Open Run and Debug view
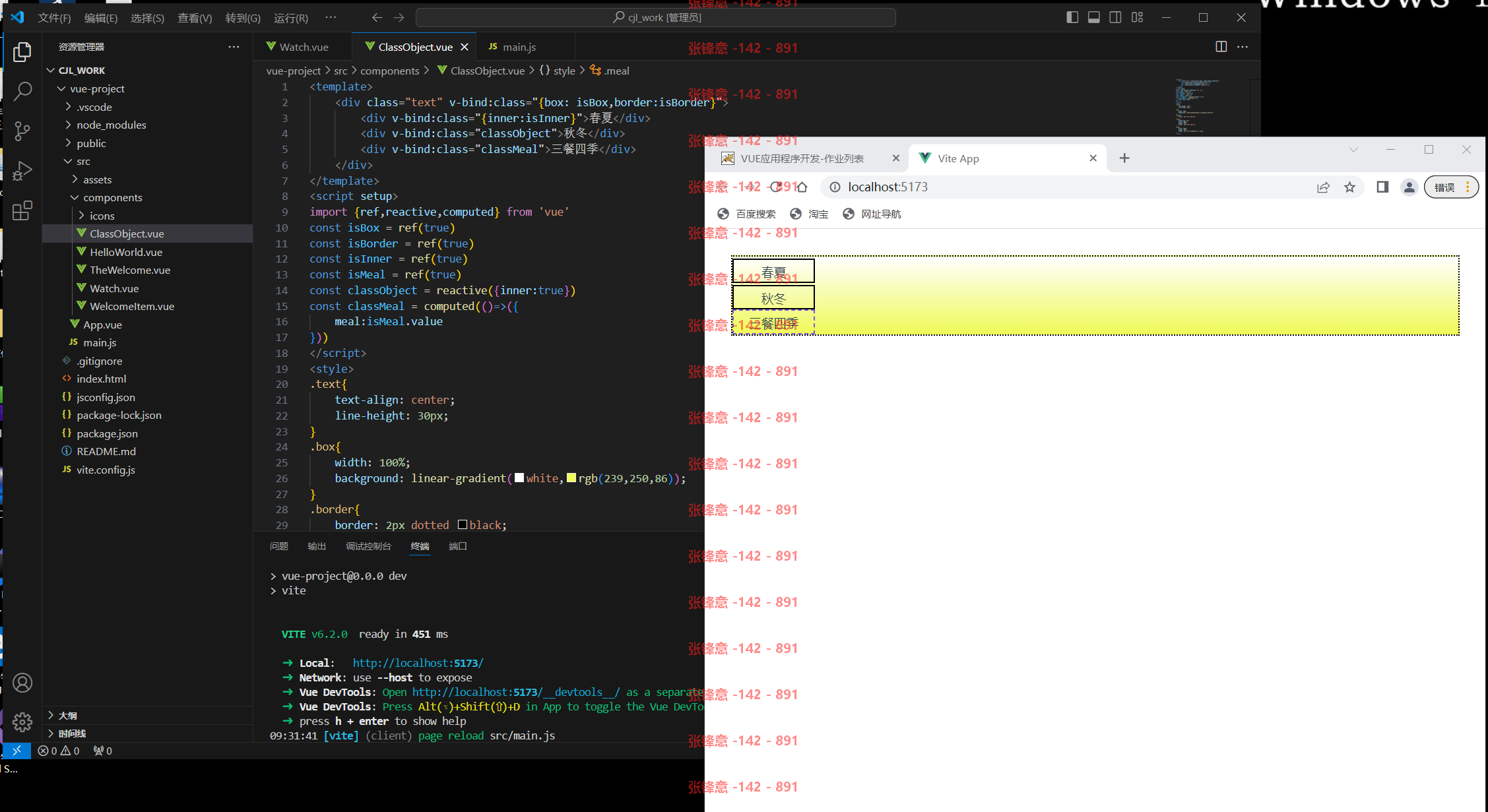The width and height of the screenshot is (1488, 812). click(22, 171)
